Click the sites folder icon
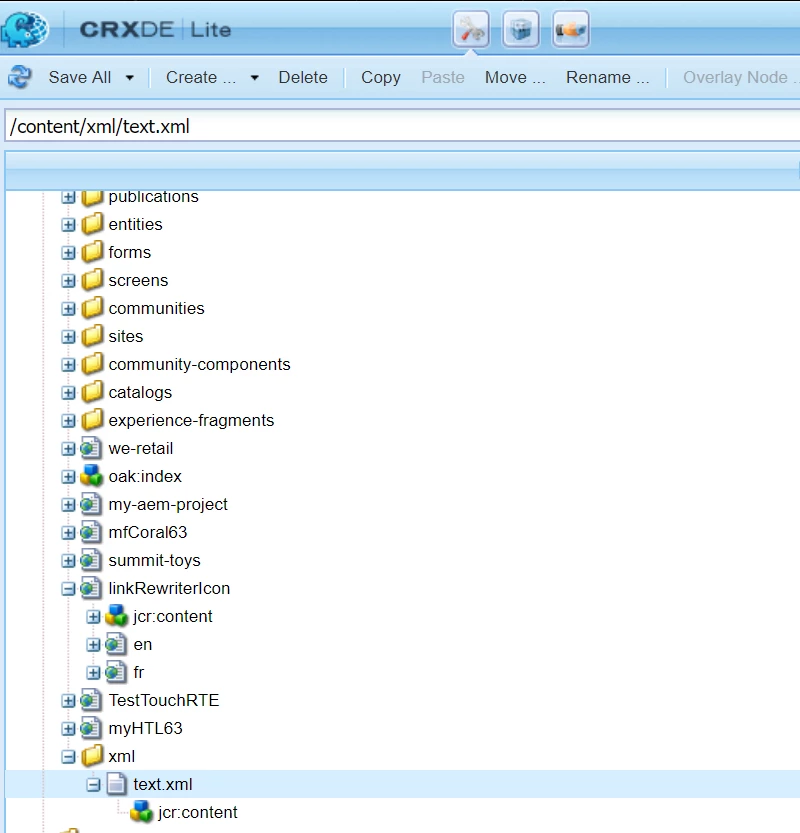This screenshot has width=800, height=833. pos(92,336)
